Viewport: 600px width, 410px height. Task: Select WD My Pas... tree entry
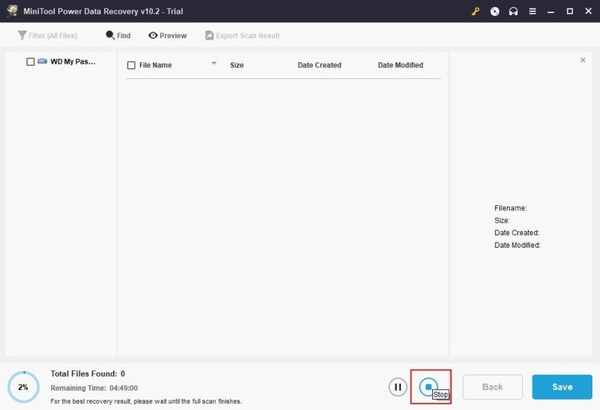[73, 62]
